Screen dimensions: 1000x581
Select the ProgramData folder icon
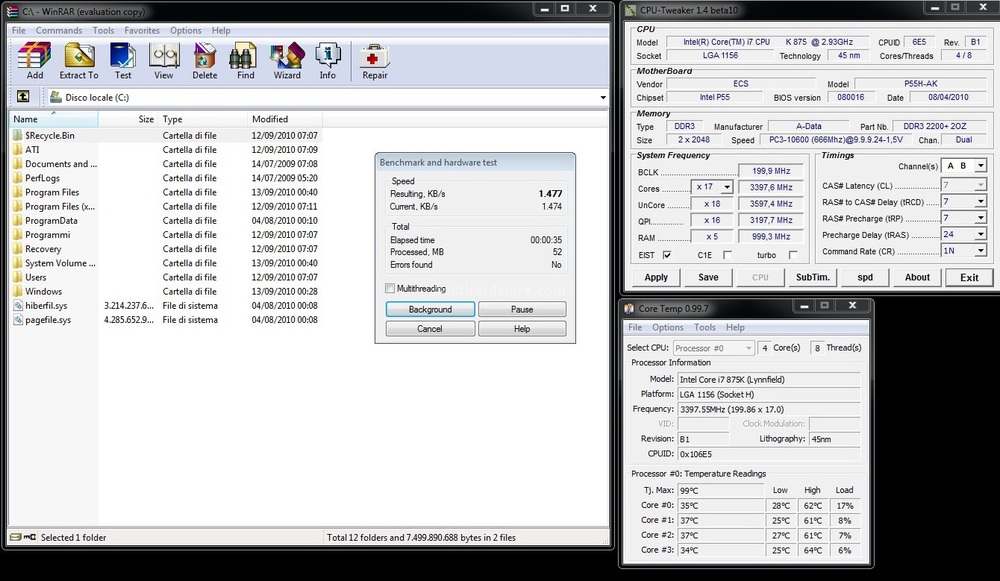pos(18,220)
